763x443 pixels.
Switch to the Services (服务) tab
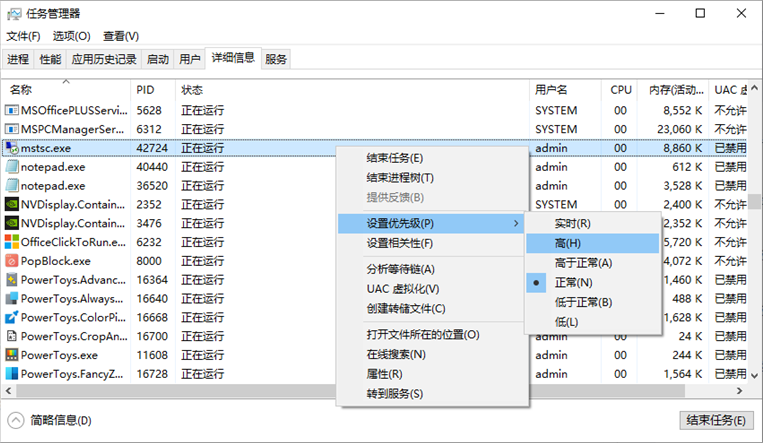coord(276,59)
